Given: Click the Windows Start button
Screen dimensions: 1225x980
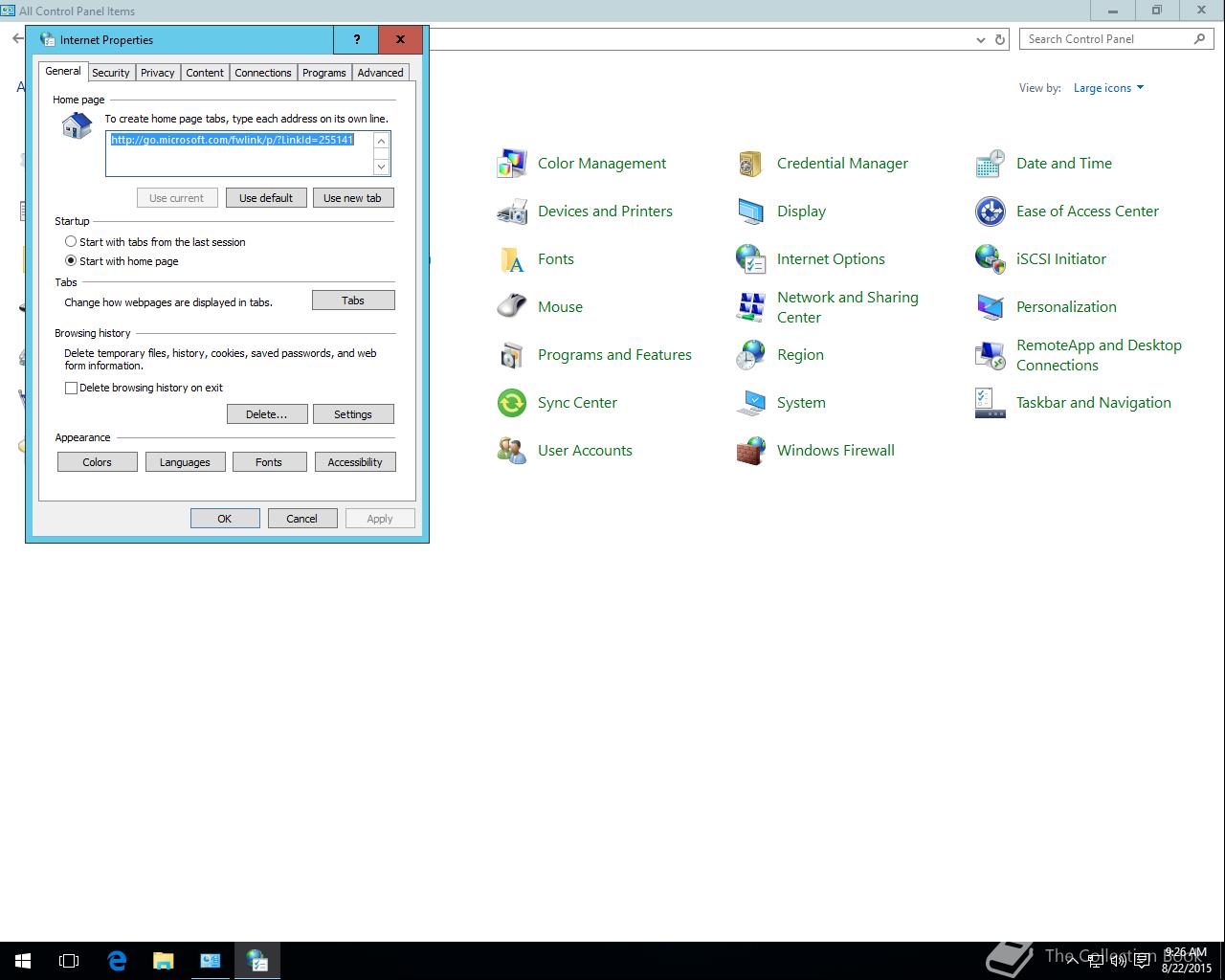Looking at the screenshot, I should (23, 961).
